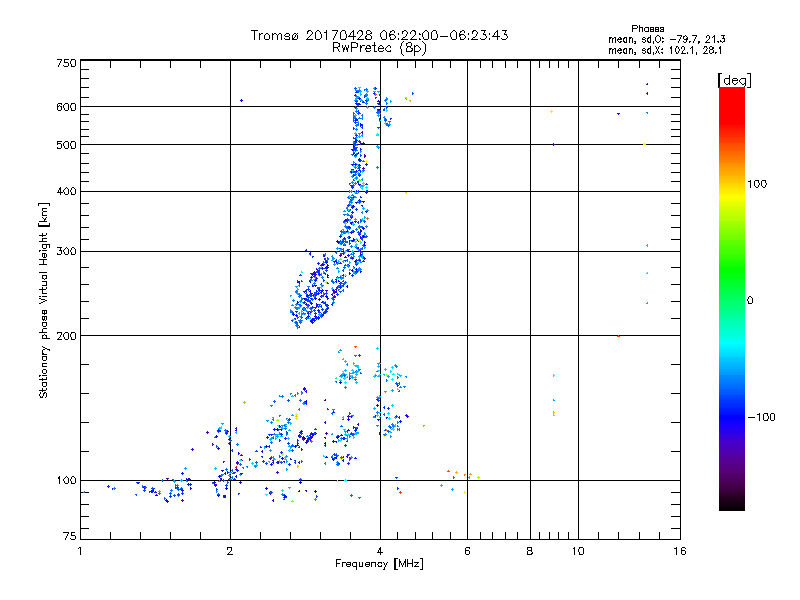This screenshot has width=800, height=600.
Task: Click the 'Frequency [MHz]' axis title
Action: (379, 564)
